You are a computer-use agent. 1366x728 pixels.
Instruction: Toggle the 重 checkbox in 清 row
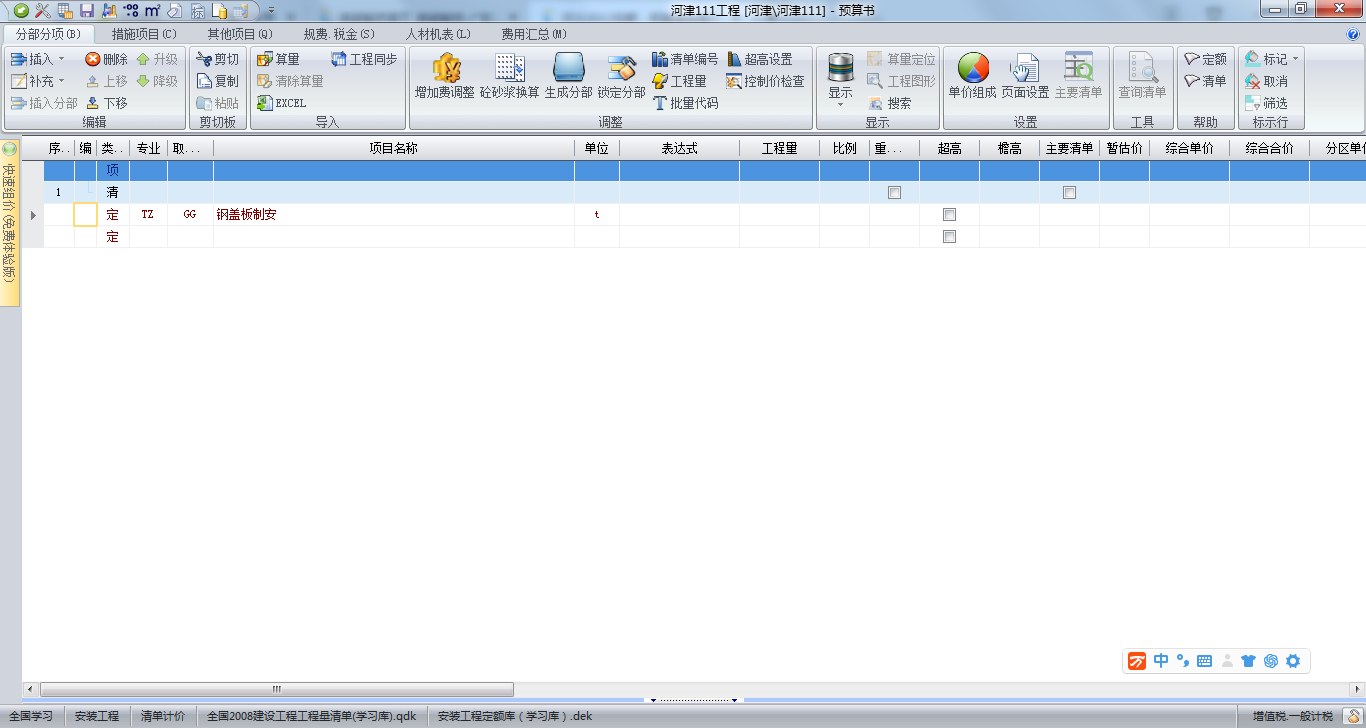pyautogui.click(x=894, y=193)
